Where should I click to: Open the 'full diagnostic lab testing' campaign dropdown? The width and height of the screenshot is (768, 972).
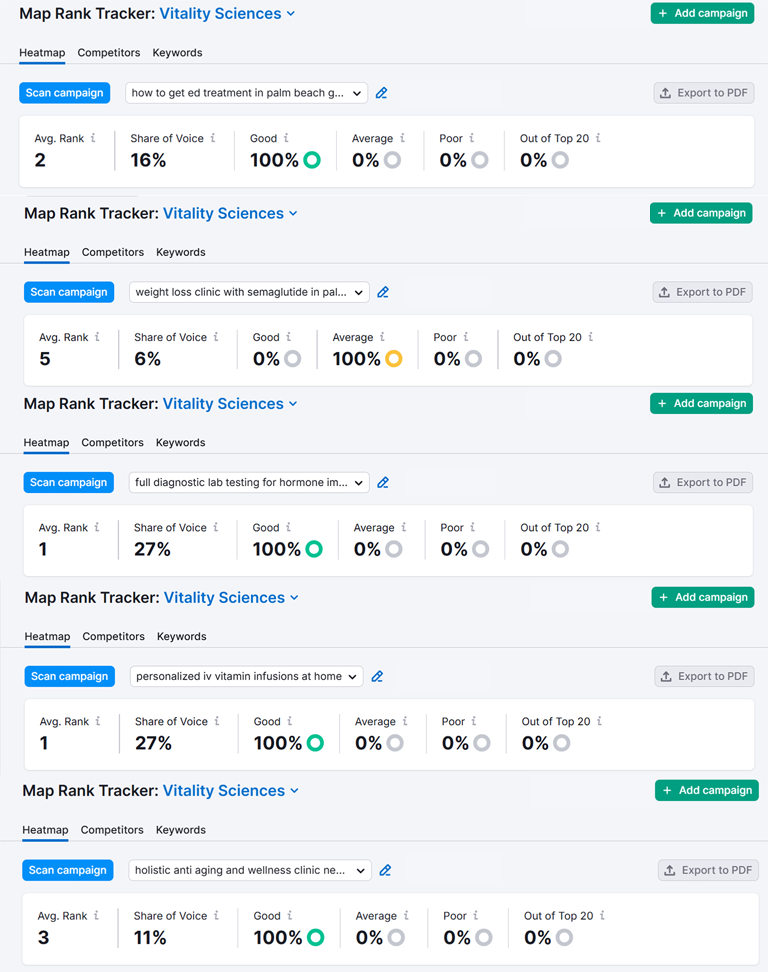249,482
